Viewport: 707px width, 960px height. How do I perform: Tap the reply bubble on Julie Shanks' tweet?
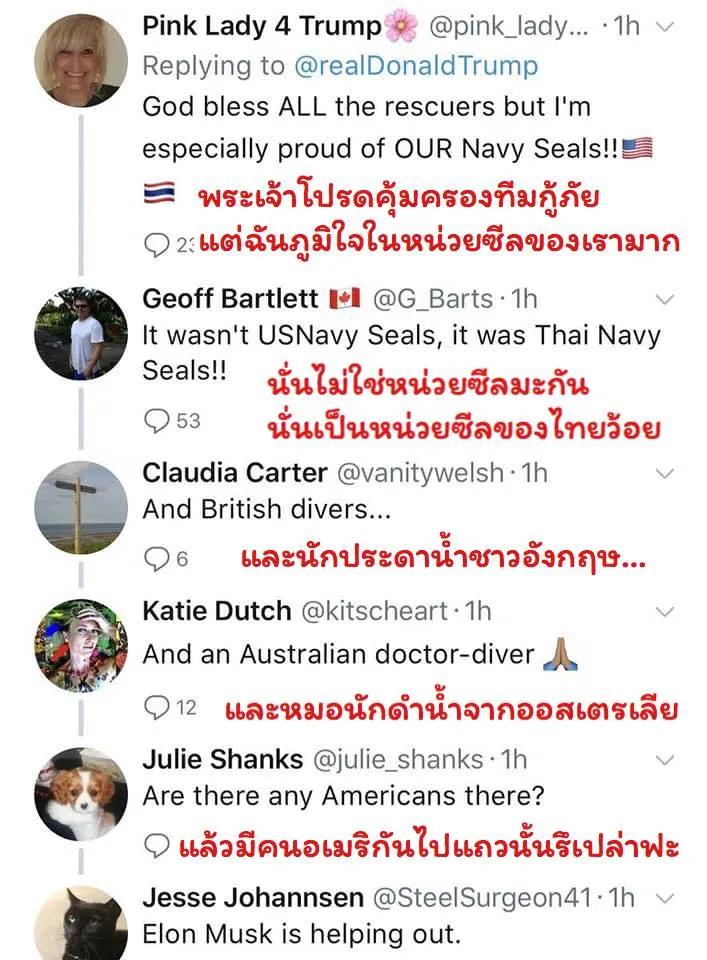tap(156, 845)
